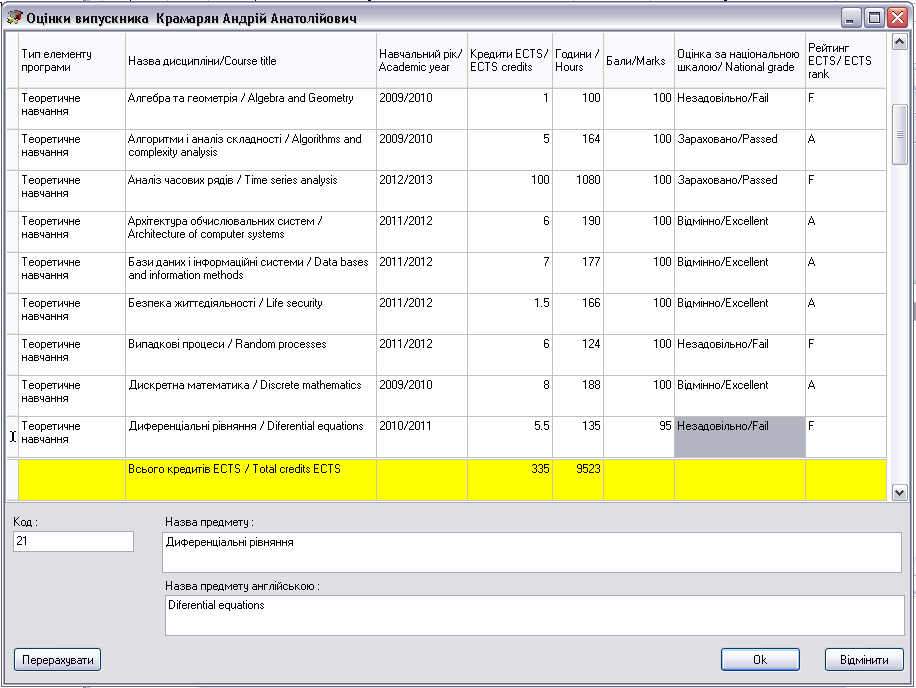Cancel with the Відмінити button
Viewport: 916px width, 688px height.
click(x=864, y=660)
